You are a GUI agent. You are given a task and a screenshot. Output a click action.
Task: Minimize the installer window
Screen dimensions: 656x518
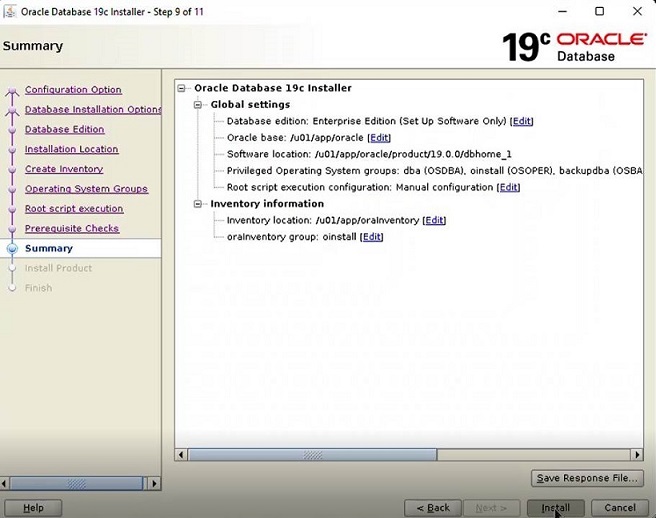(x=563, y=11)
